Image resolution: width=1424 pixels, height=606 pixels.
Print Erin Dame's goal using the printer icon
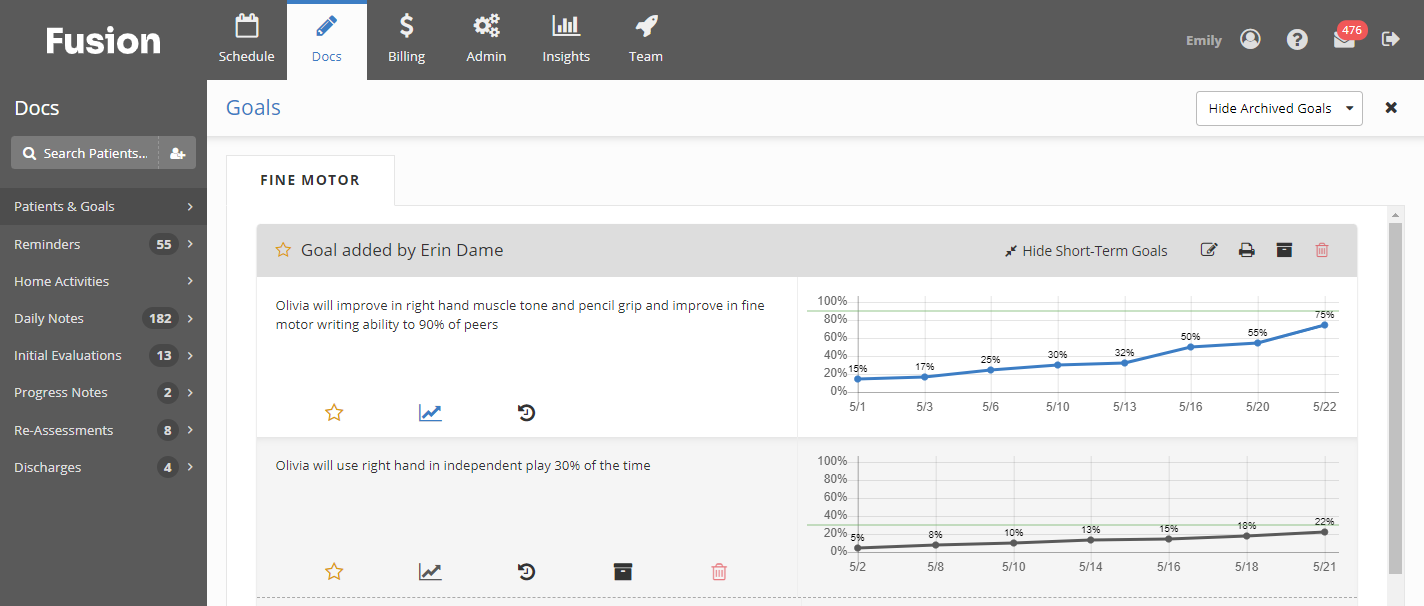pos(1246,250)
